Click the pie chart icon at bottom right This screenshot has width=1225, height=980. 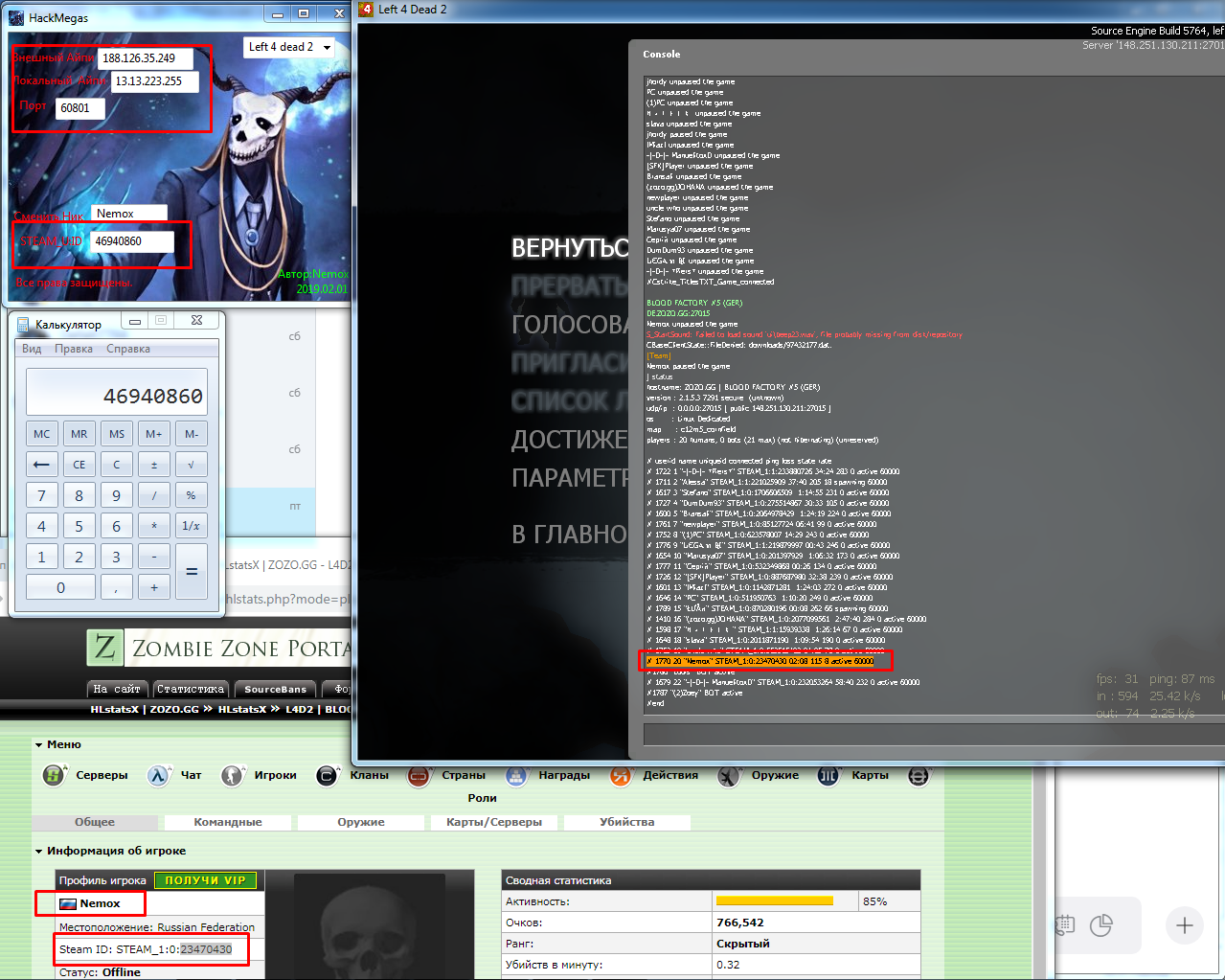click(x=1101, y=925)
